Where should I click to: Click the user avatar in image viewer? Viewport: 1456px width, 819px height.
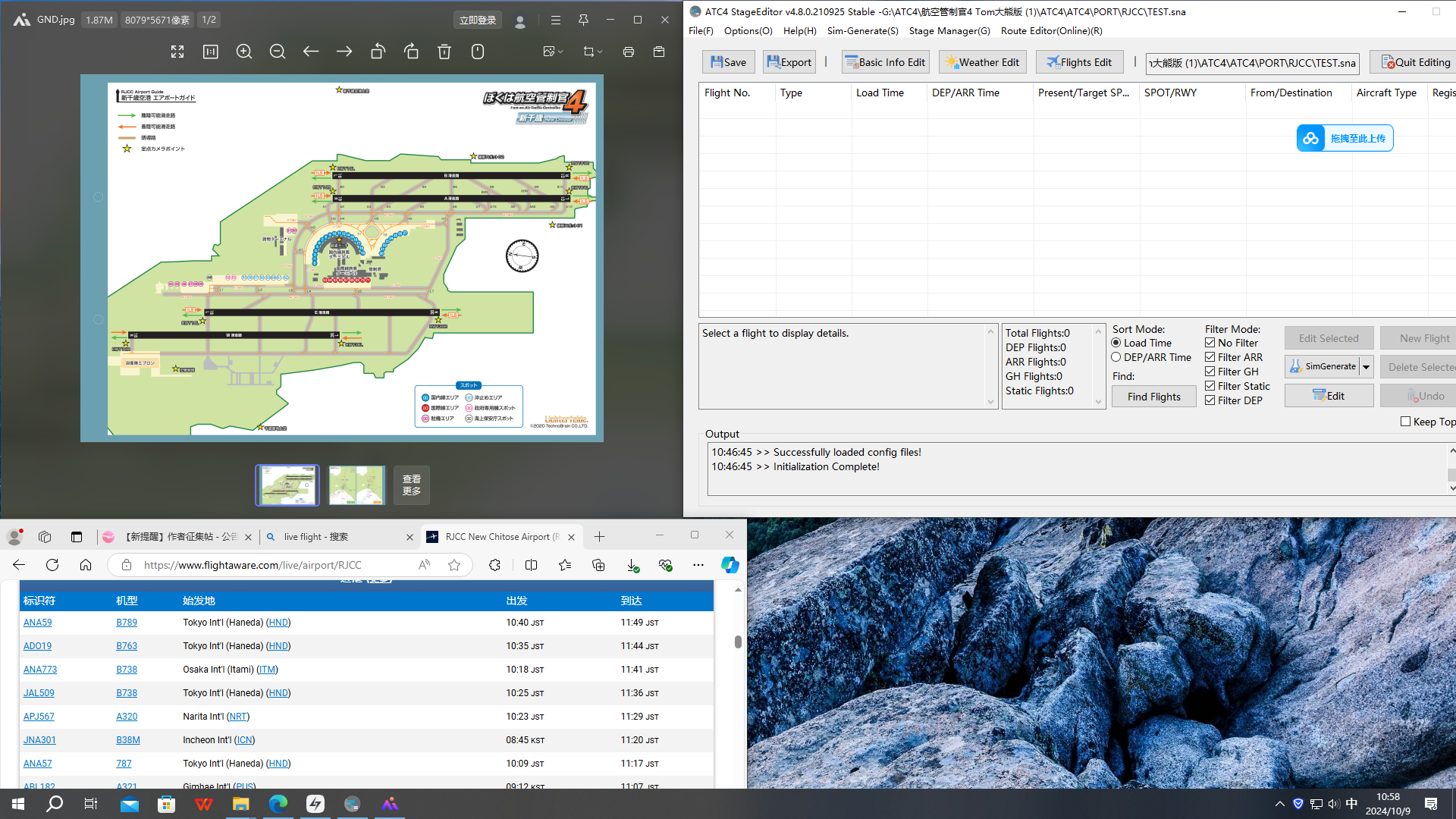[520, 20]
